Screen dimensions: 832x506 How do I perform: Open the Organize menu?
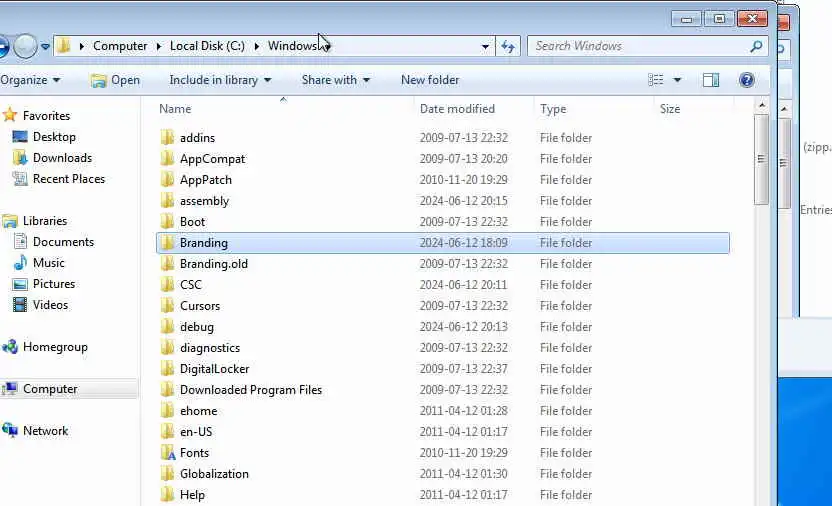tap(30, 80)
